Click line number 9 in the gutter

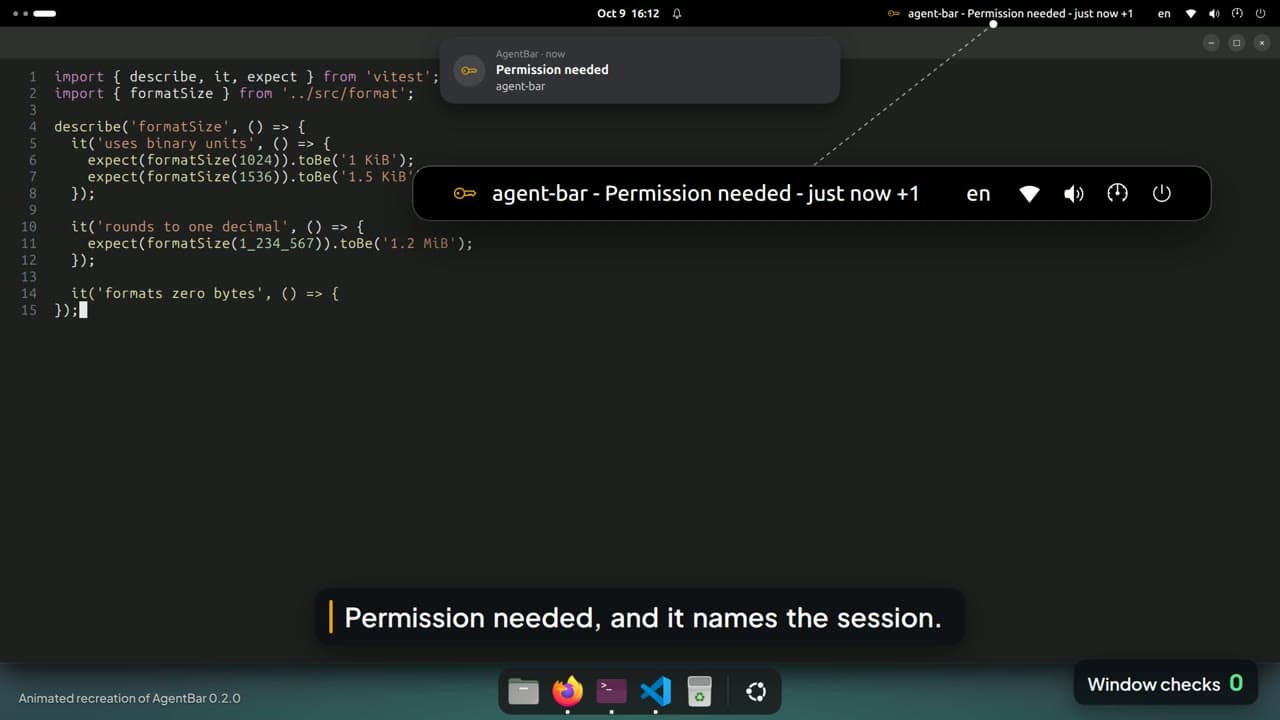pos(33,210)
